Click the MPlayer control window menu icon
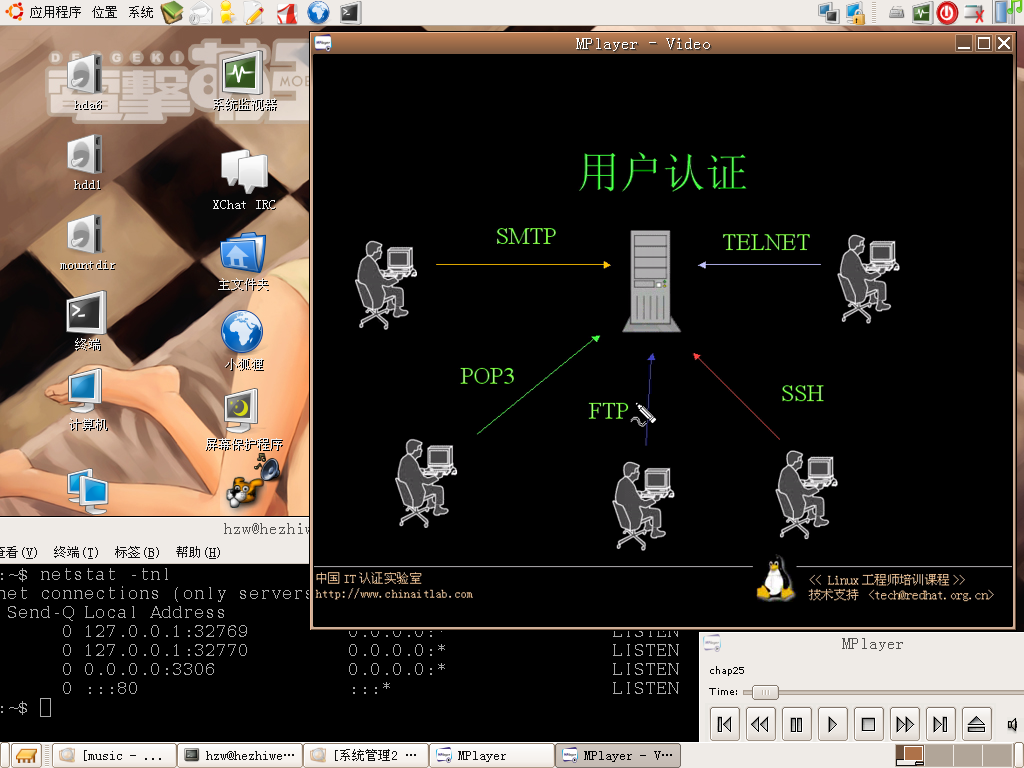 [x=712, y=644]
